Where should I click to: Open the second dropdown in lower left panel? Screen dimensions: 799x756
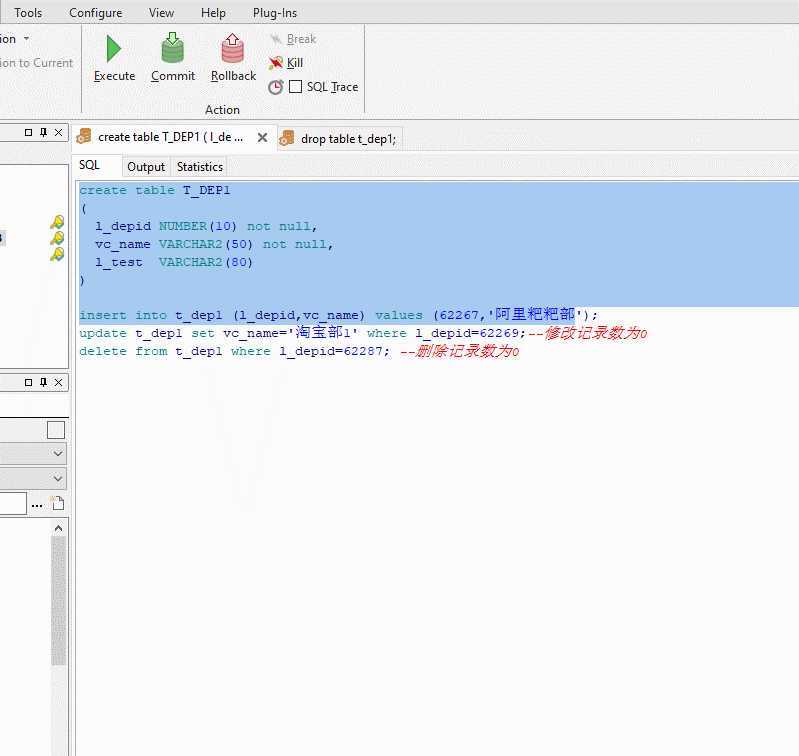coord(58,478)
